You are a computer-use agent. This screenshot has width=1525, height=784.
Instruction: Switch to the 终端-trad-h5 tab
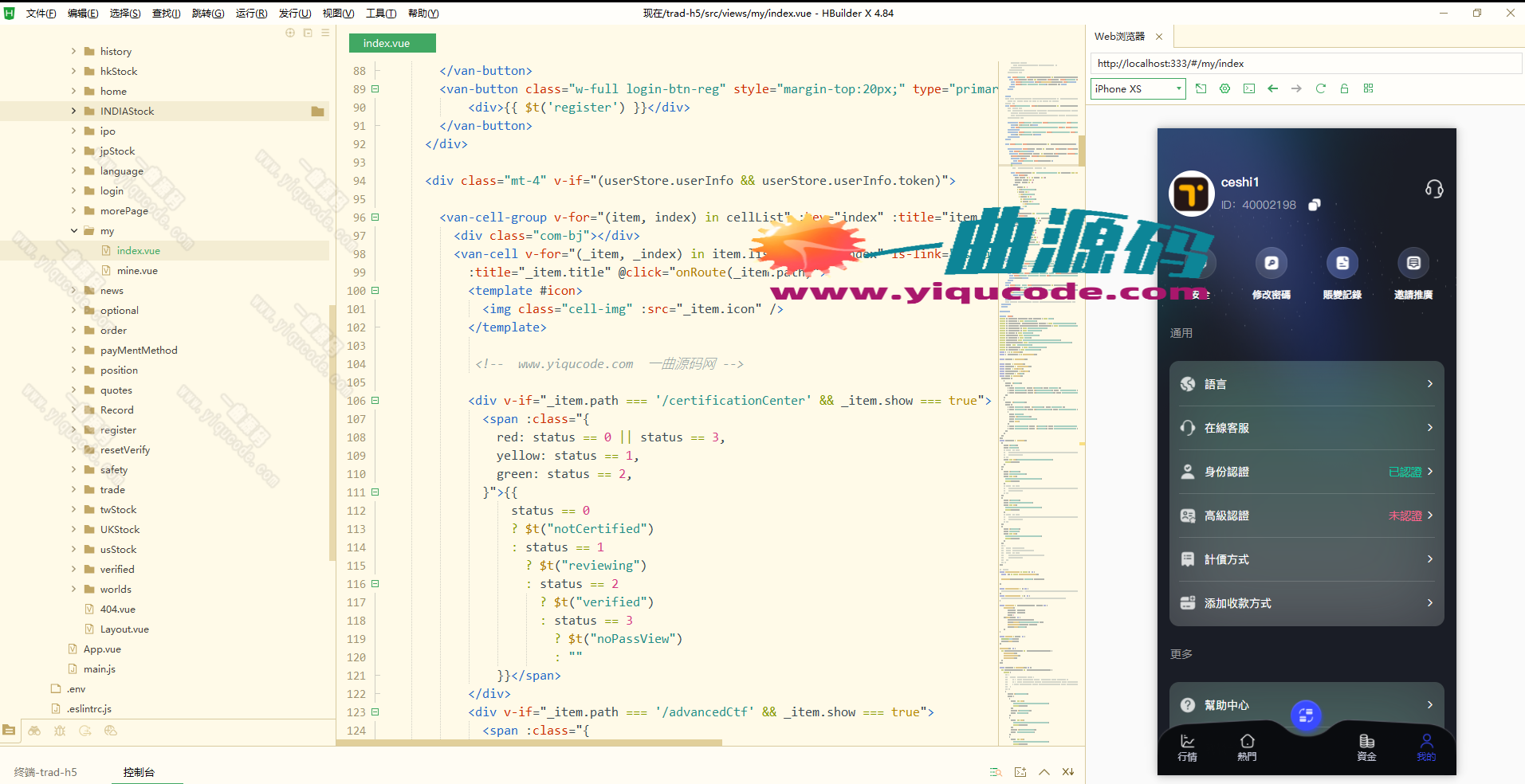point(46,772)
